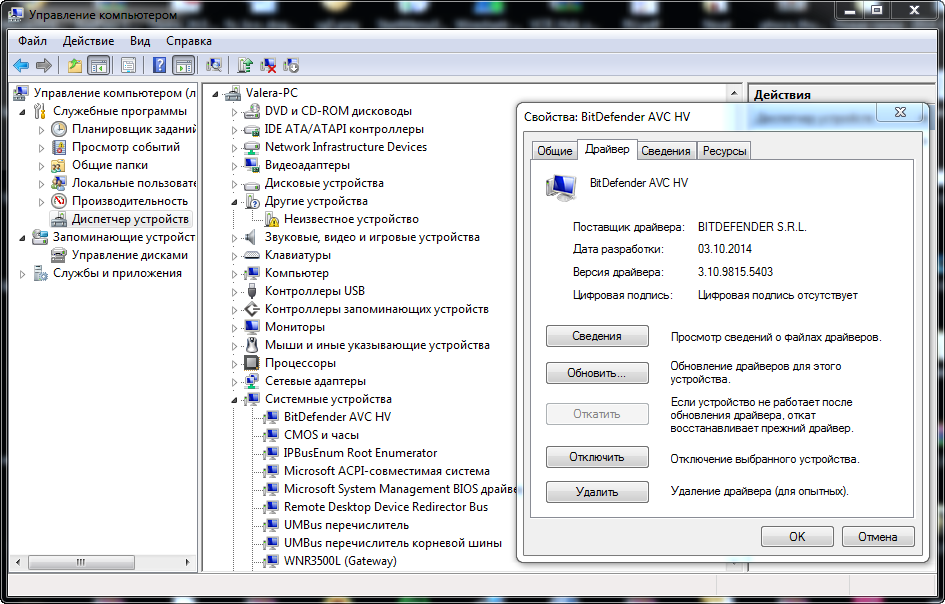Confirm the dialog with OK
The width and height of the screenshot is (945, 604).
[797, 536]
